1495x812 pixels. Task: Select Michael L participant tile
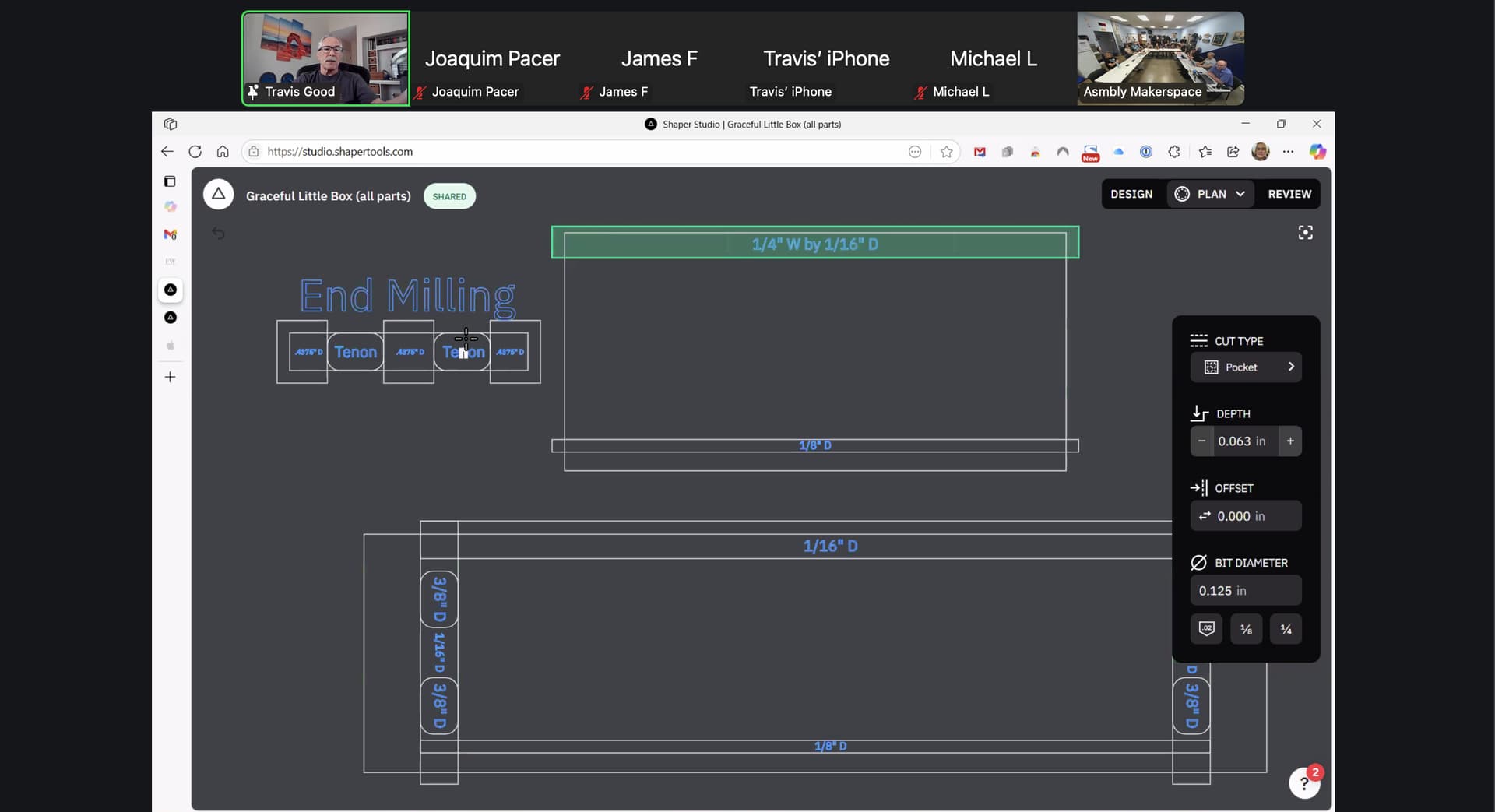(x=993, y=58)
